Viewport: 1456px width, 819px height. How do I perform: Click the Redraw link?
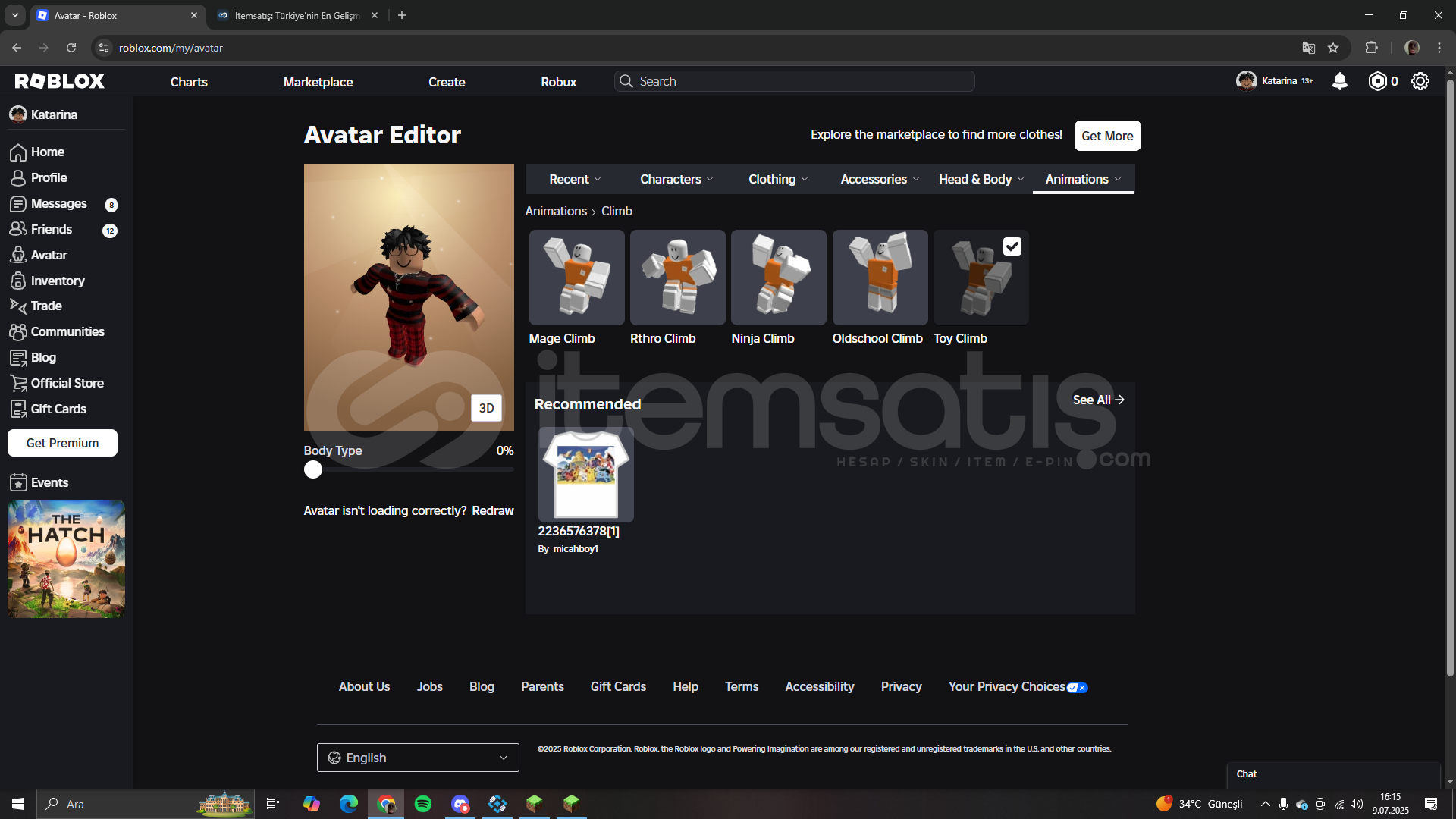point(493,511)
